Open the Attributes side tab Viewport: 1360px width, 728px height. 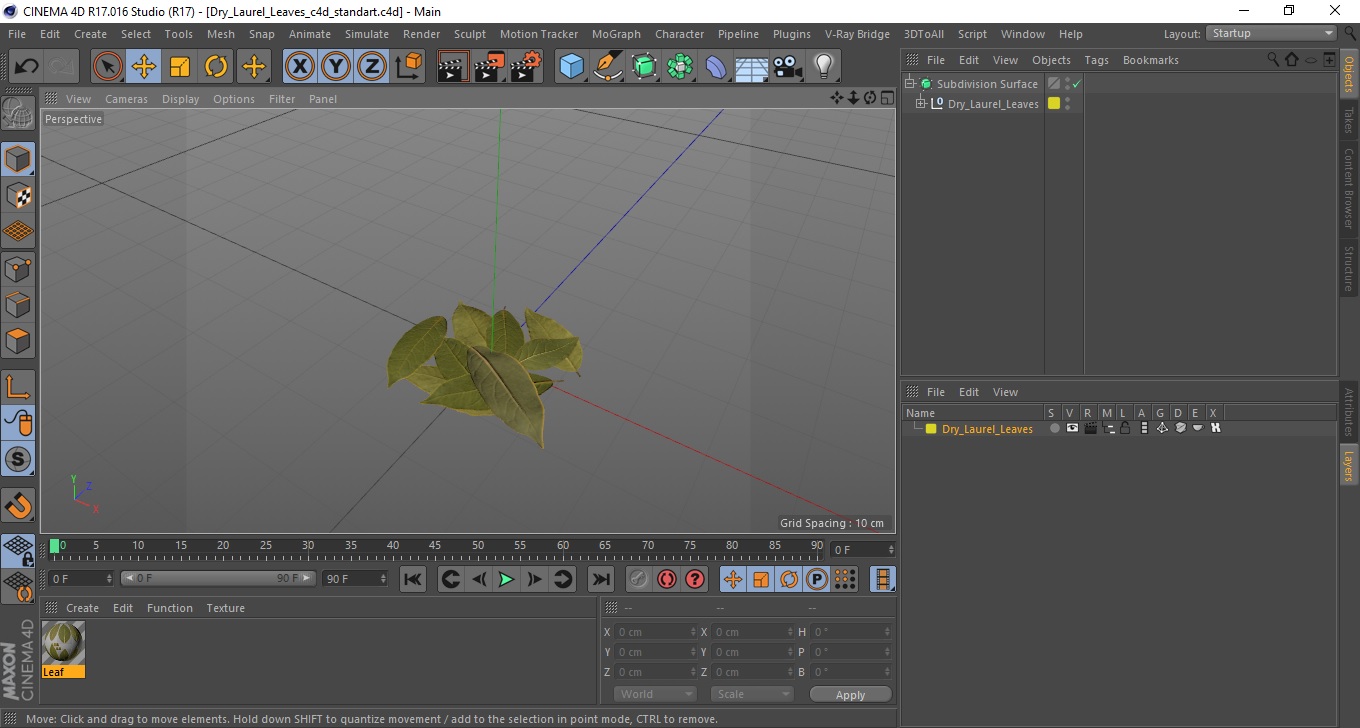click(x=1349, y=412)
